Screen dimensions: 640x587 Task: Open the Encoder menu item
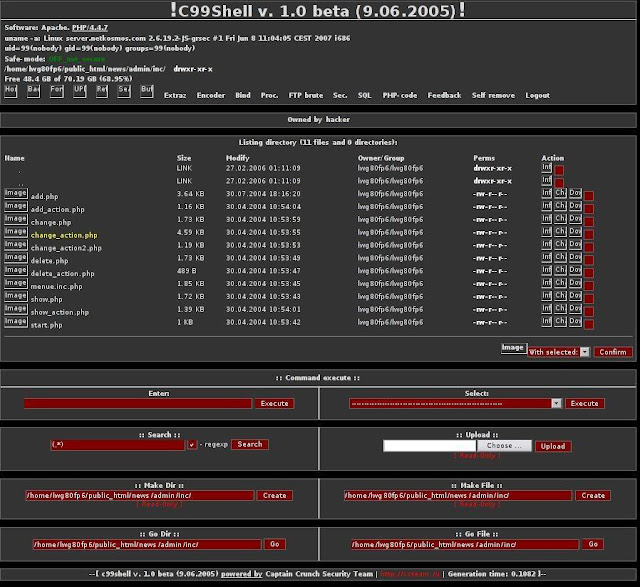tap(211, 95)
